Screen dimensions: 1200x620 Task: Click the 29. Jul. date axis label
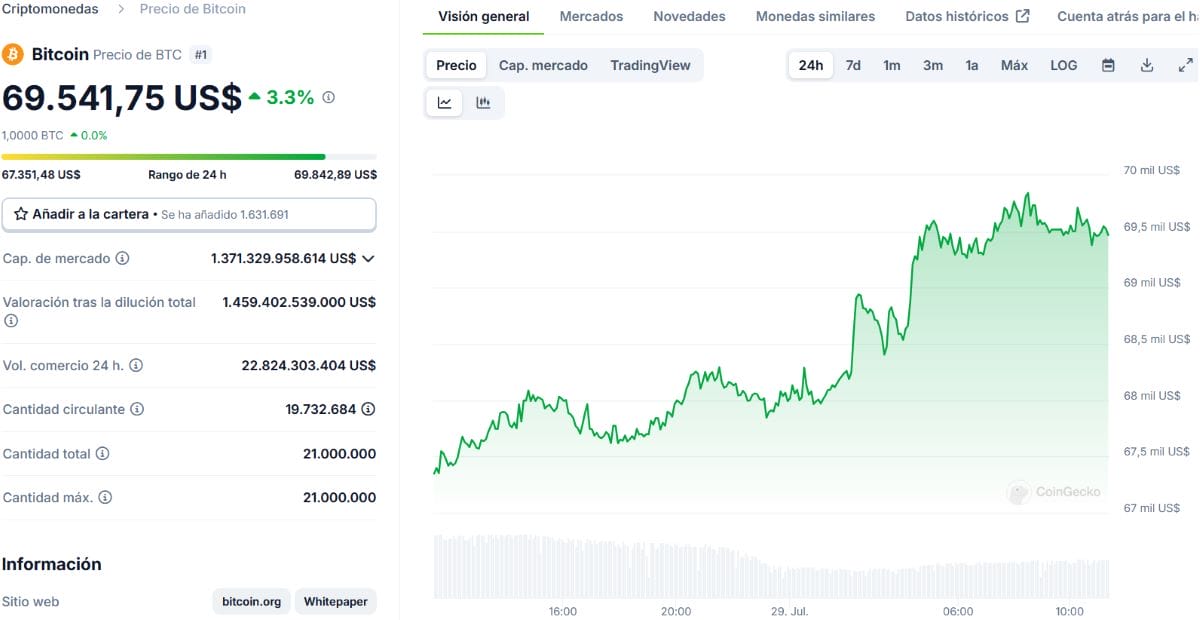coord(789,611)
